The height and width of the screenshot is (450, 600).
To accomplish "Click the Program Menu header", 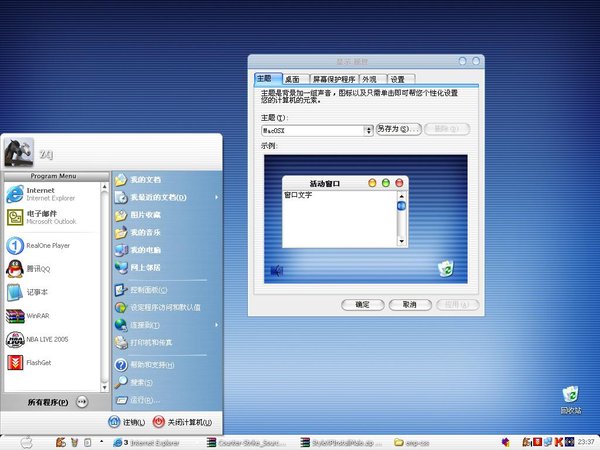I will point(56,176).
